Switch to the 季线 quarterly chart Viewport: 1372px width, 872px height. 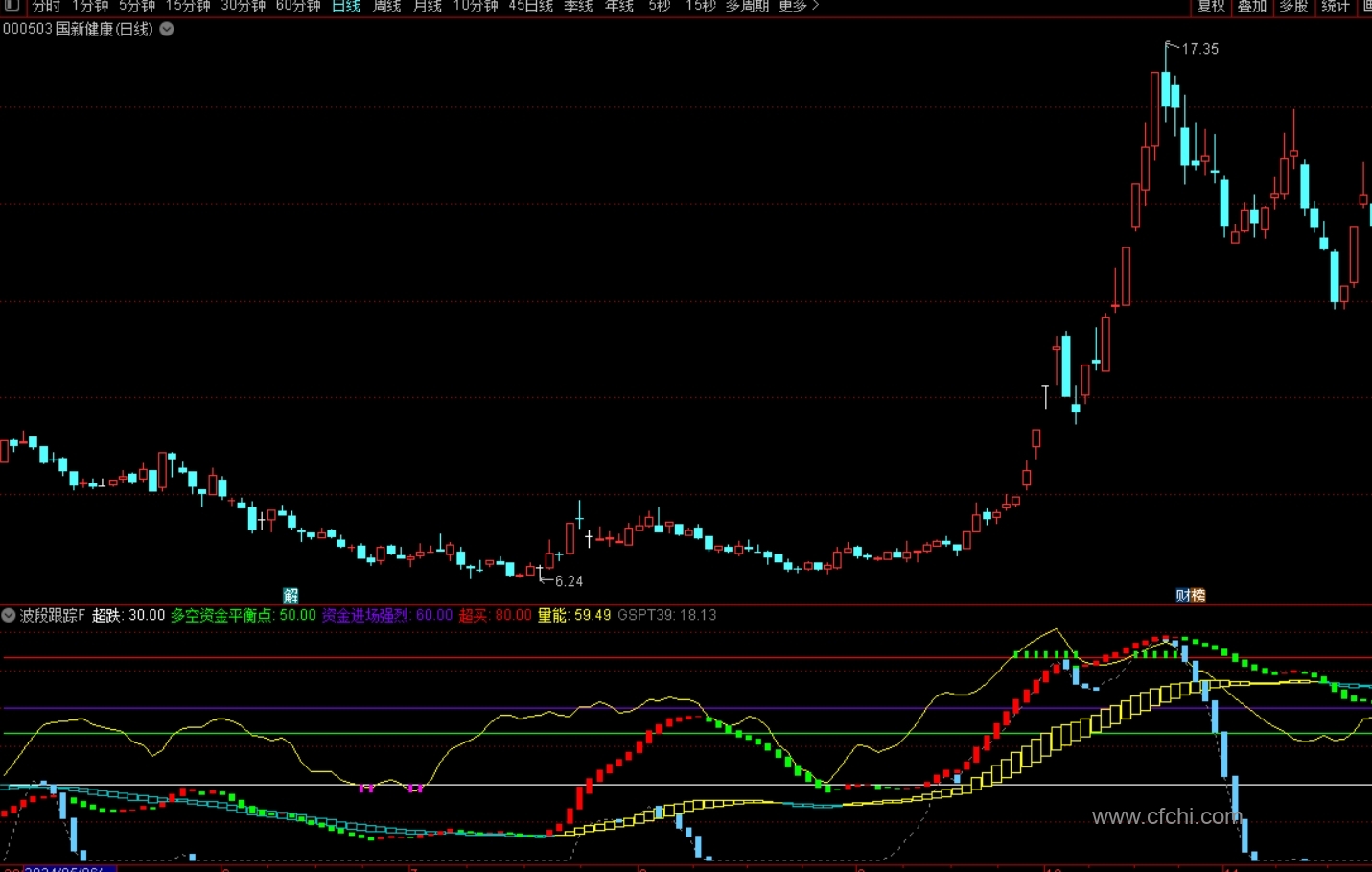pos(578,6)
